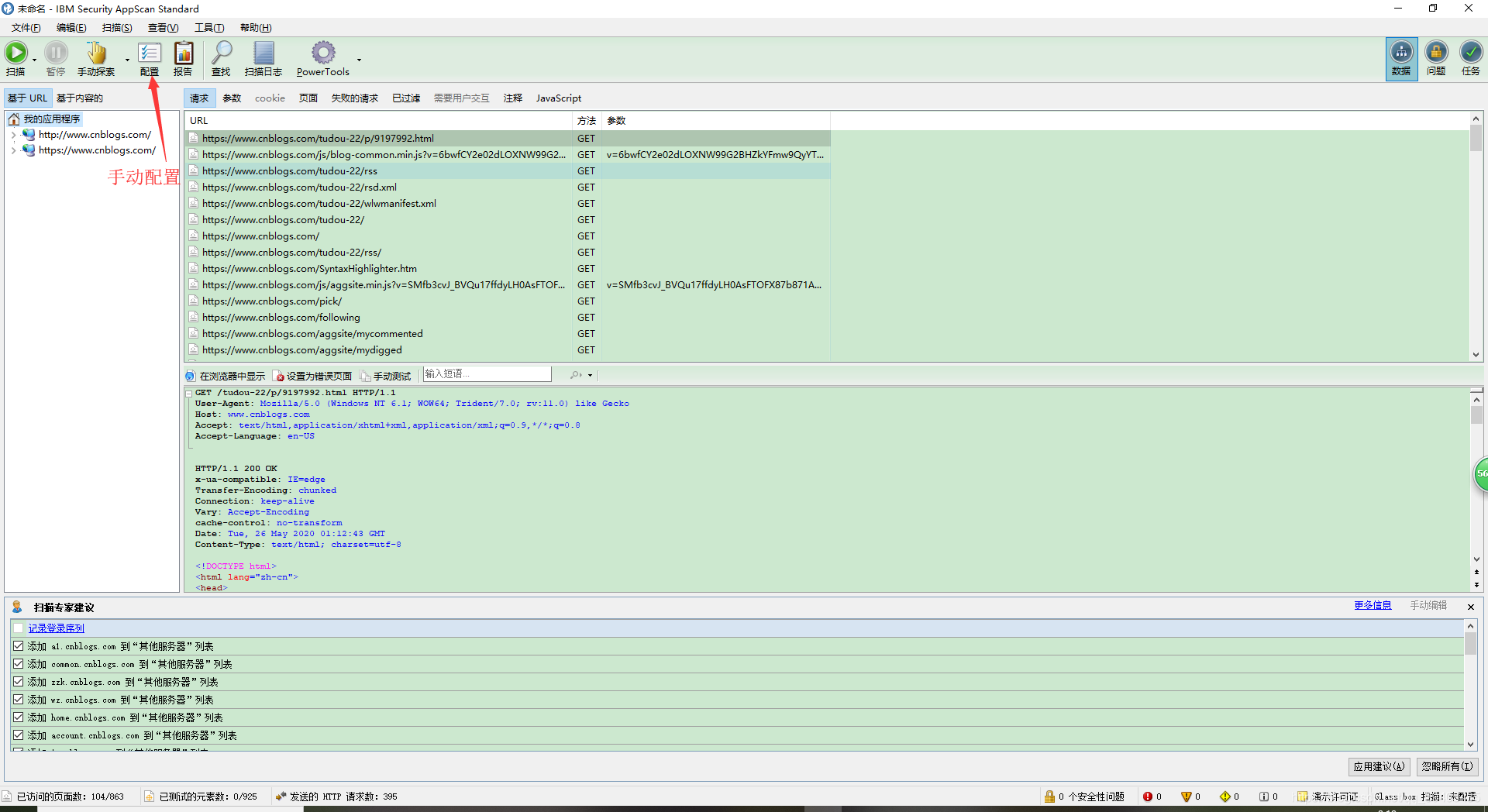
Task: Uncheck home.cnblogs.com other servers checkbox
Action: [19, 717]
